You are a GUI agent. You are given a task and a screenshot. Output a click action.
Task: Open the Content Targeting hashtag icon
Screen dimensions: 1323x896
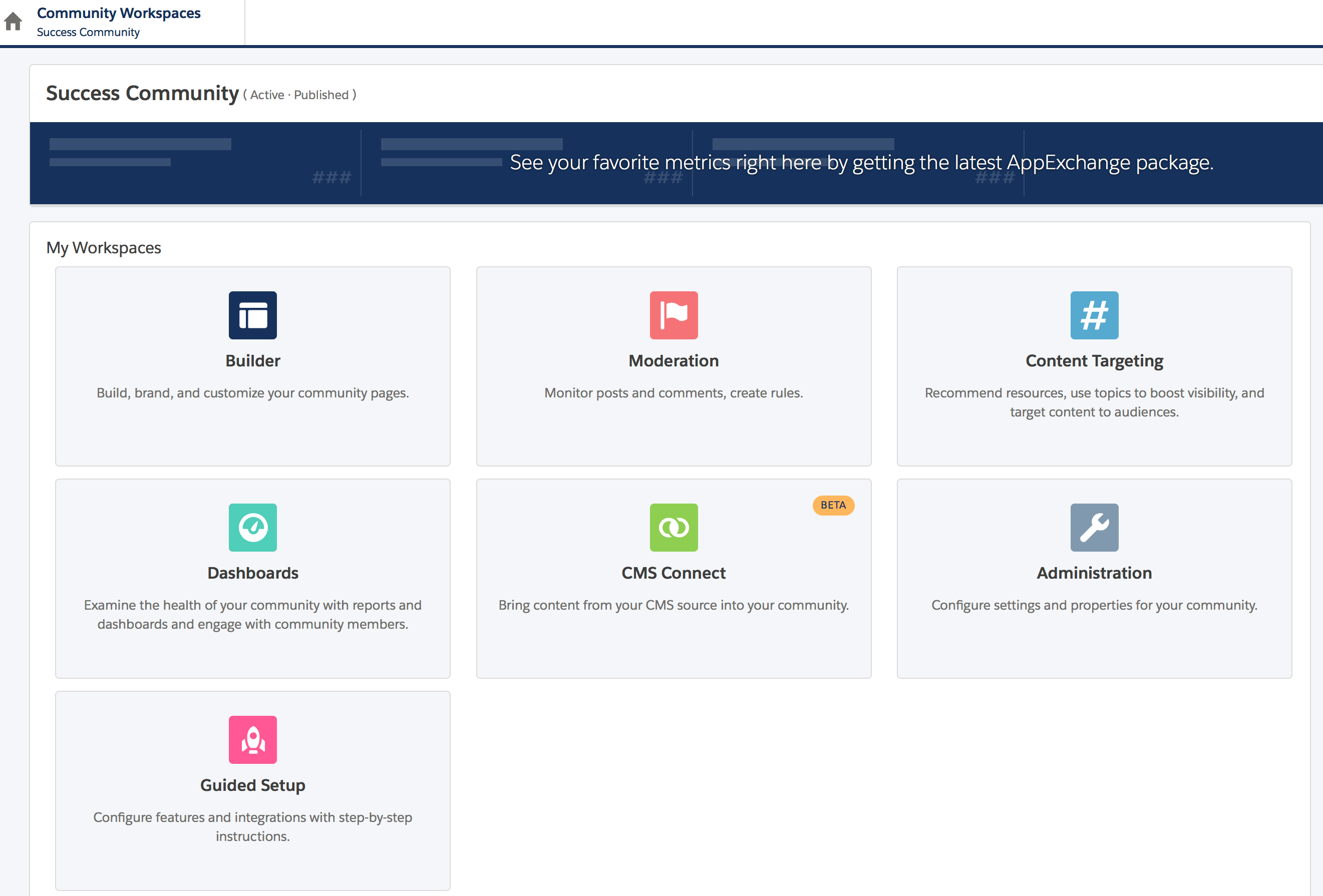coord(1094,315)
